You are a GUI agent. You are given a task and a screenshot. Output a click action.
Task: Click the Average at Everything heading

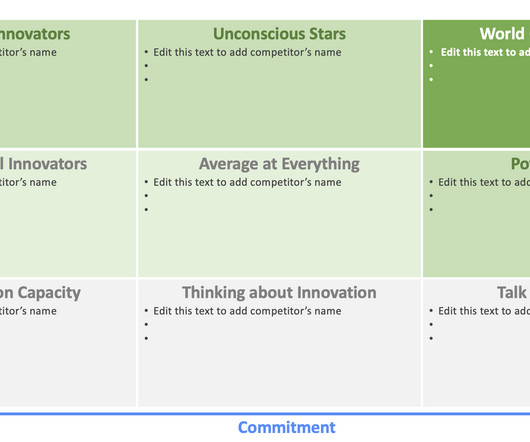[x=279, y=164]
